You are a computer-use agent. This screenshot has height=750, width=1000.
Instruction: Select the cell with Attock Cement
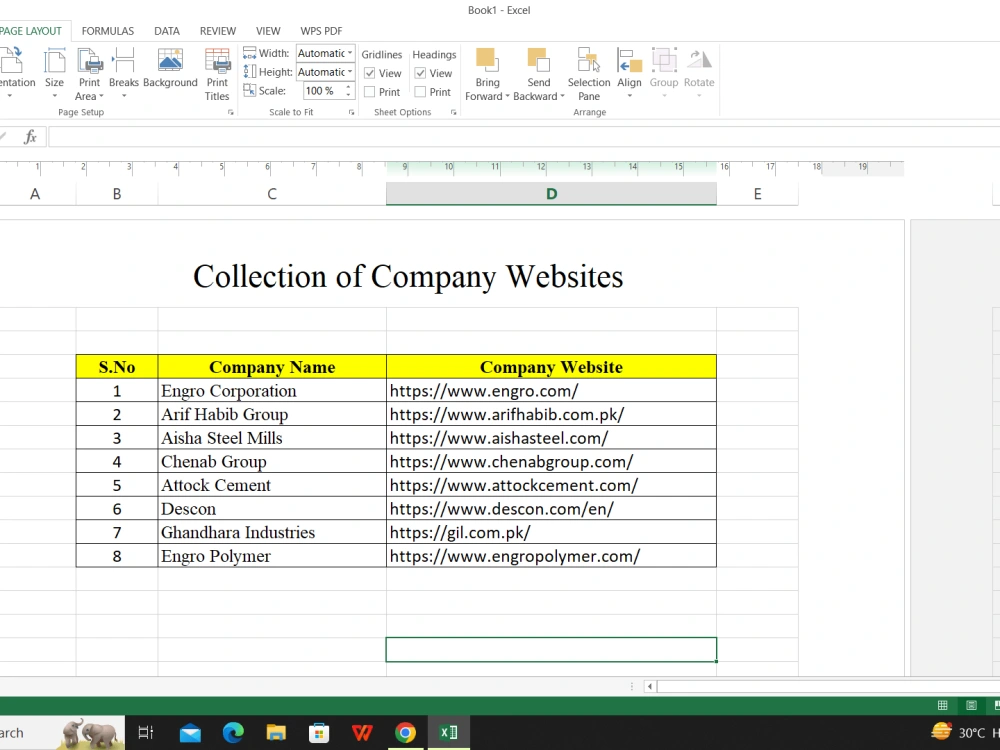[x=216, y=485]
